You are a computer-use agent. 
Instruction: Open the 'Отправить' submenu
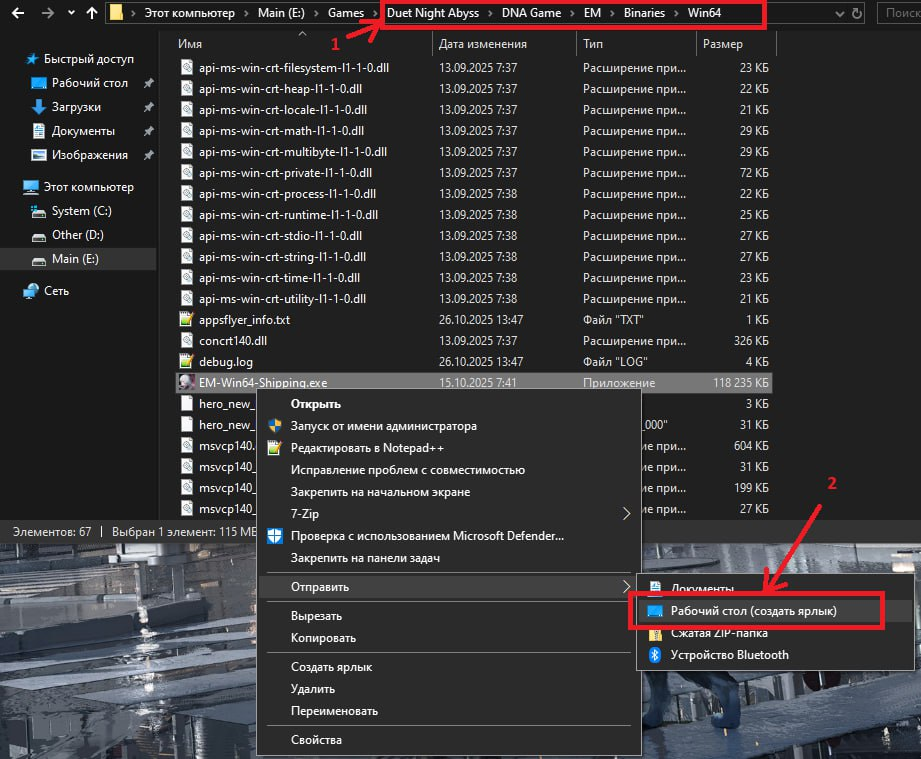click(449, 587)
